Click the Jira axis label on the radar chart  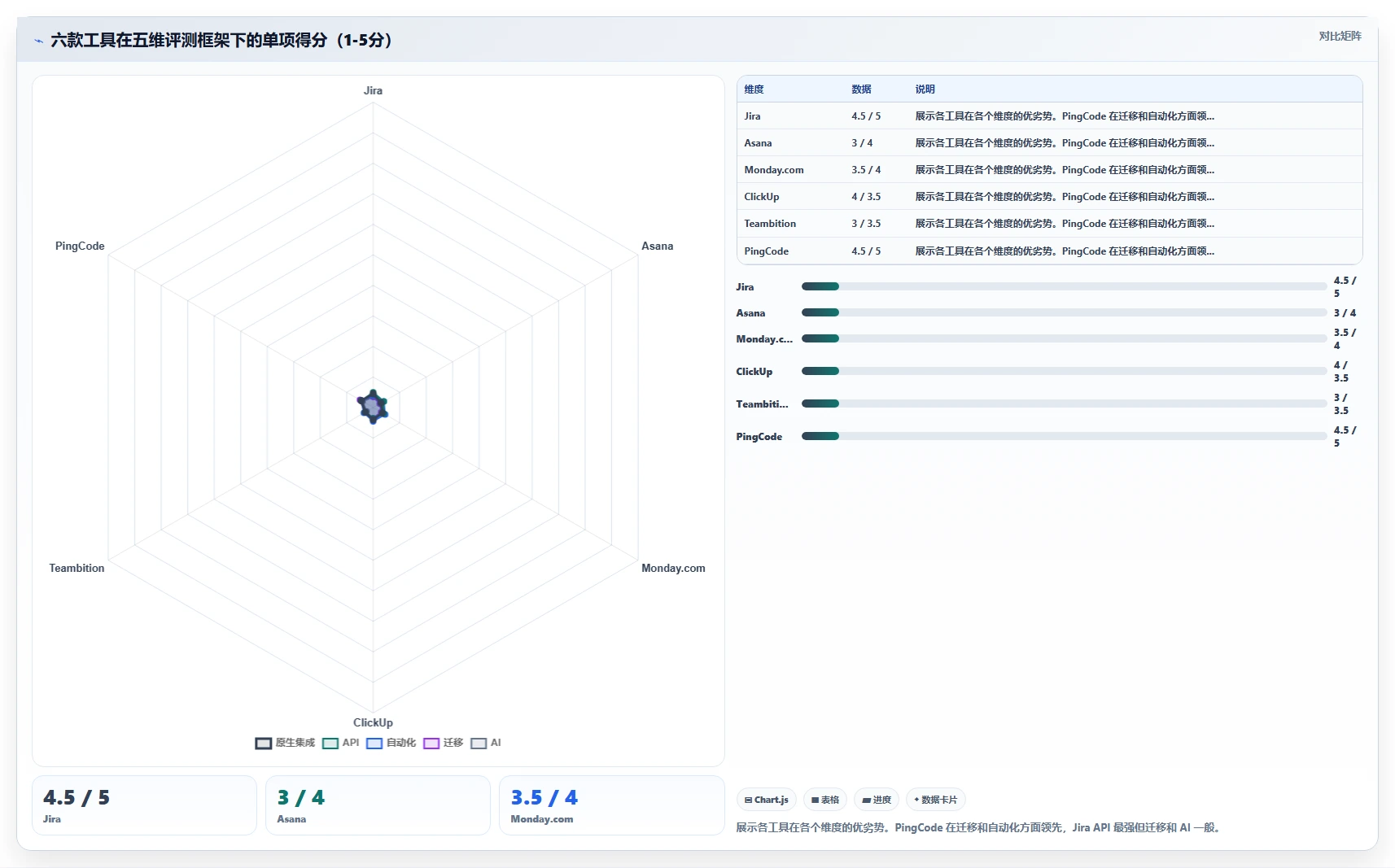[x=373, y=90]
